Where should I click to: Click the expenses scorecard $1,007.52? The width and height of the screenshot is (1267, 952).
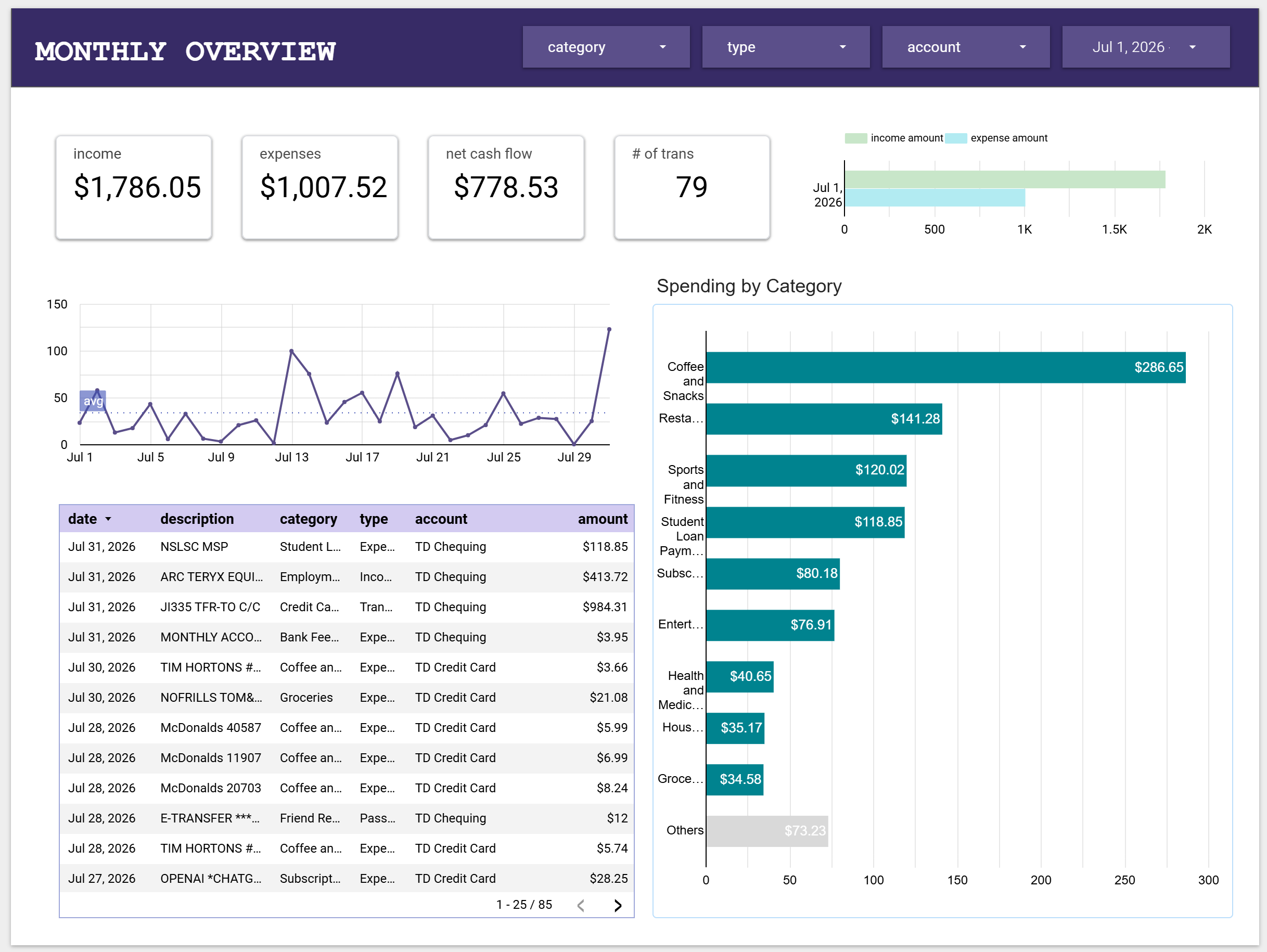[320, 187]
